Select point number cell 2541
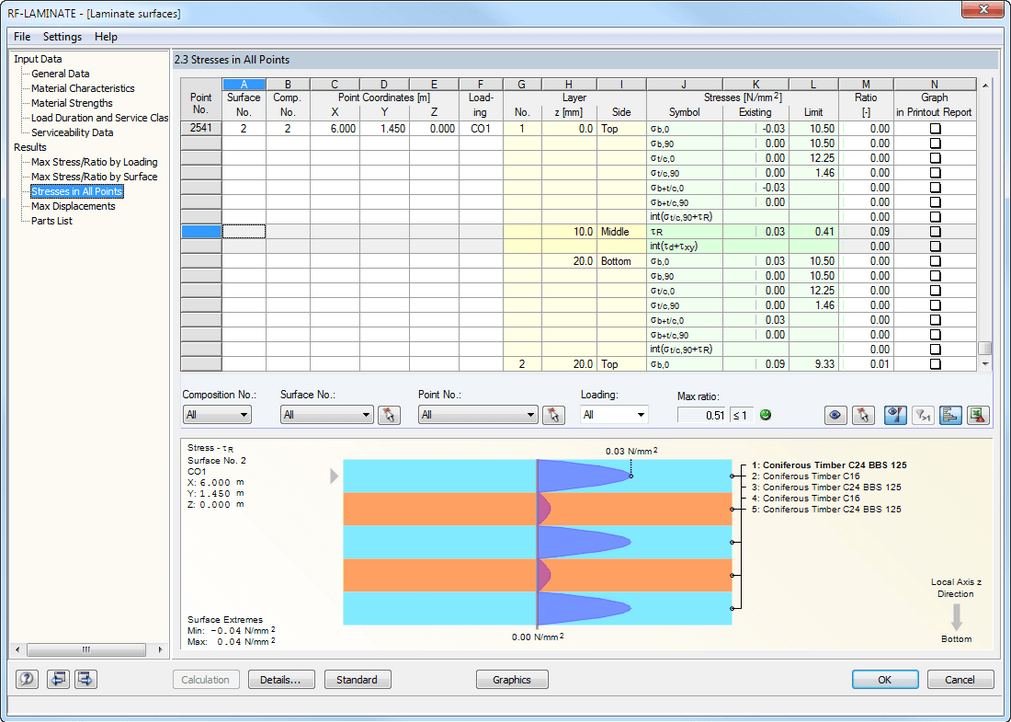The height and width of the screenshot is (722, 1011). tap(201, 128)
